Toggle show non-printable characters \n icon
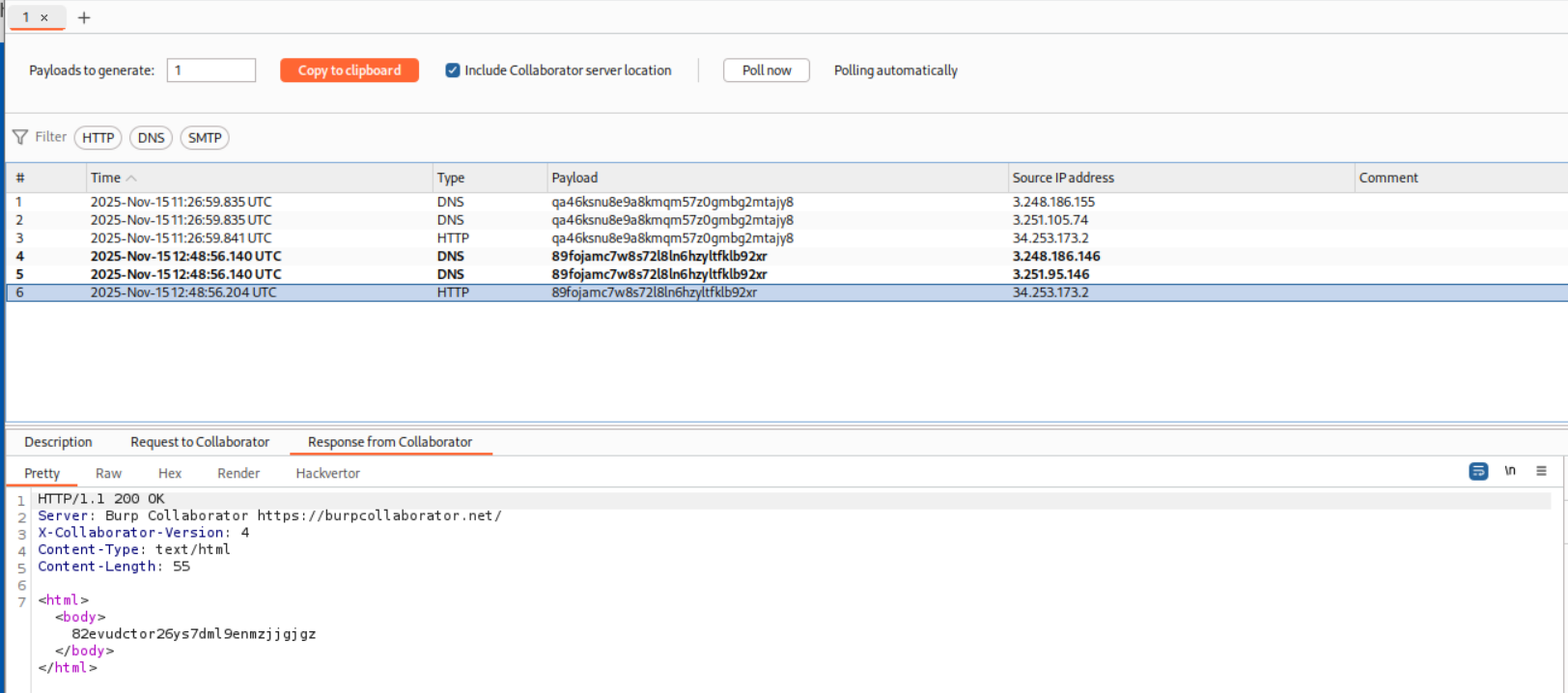 [x=1510, y=471]
